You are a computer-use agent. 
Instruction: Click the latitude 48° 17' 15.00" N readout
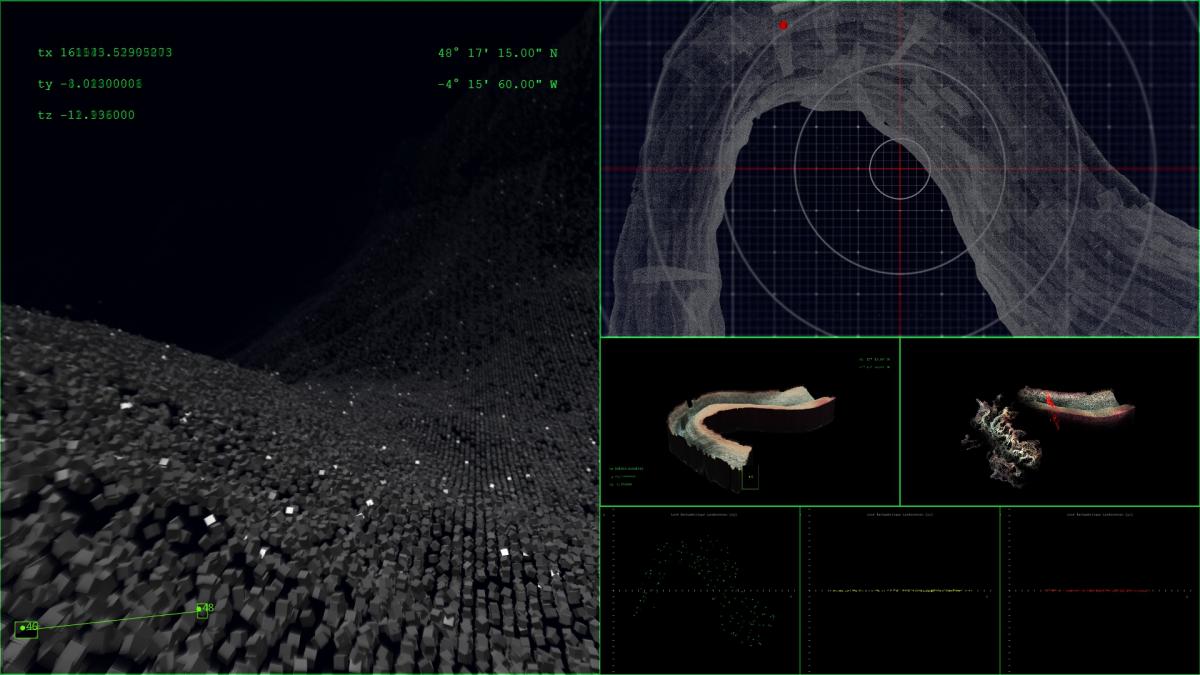coord(497,52)
